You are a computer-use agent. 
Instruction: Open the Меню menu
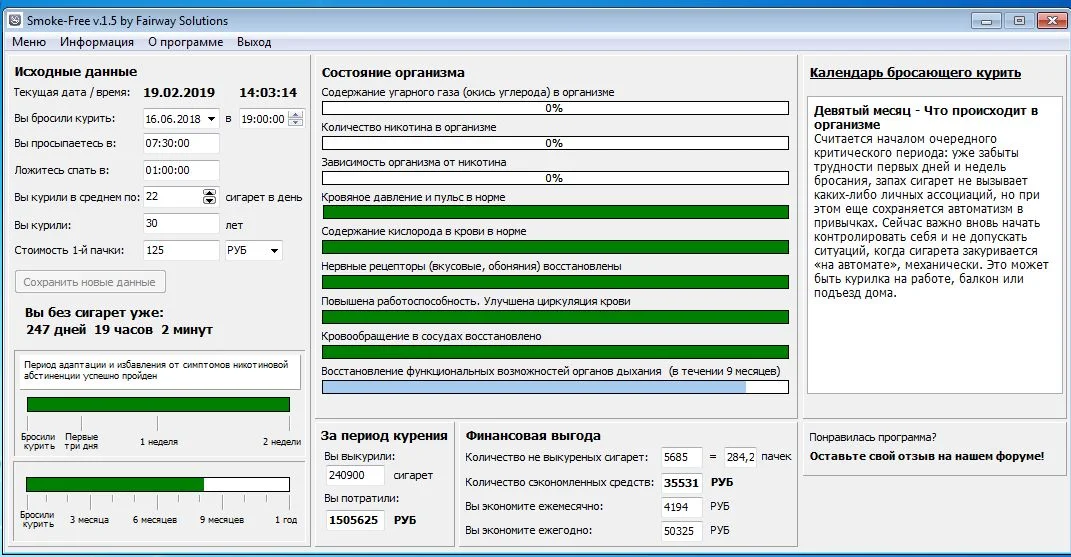pos(29,42)
